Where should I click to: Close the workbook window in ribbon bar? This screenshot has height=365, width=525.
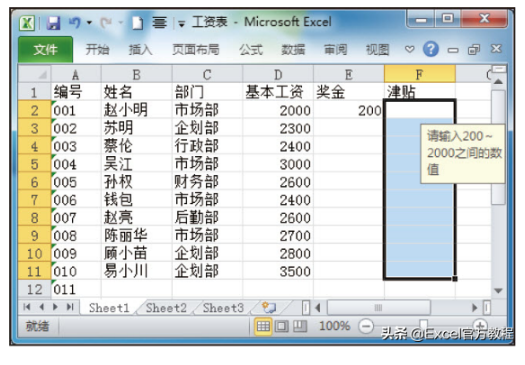496,49
